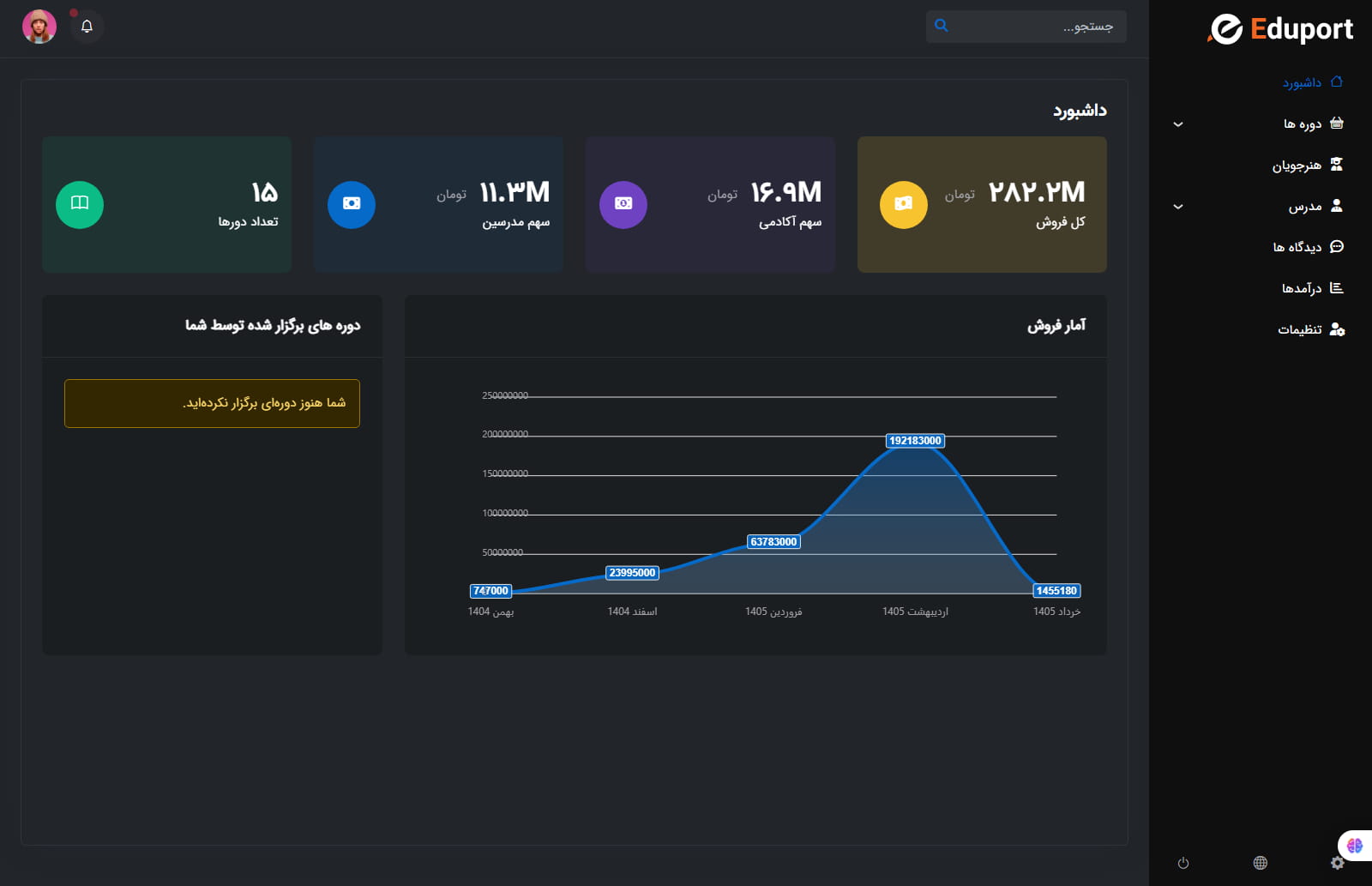Screen dimensions: 1372x886
Task: Click the search magnifier icon
Action: [942, 26]
